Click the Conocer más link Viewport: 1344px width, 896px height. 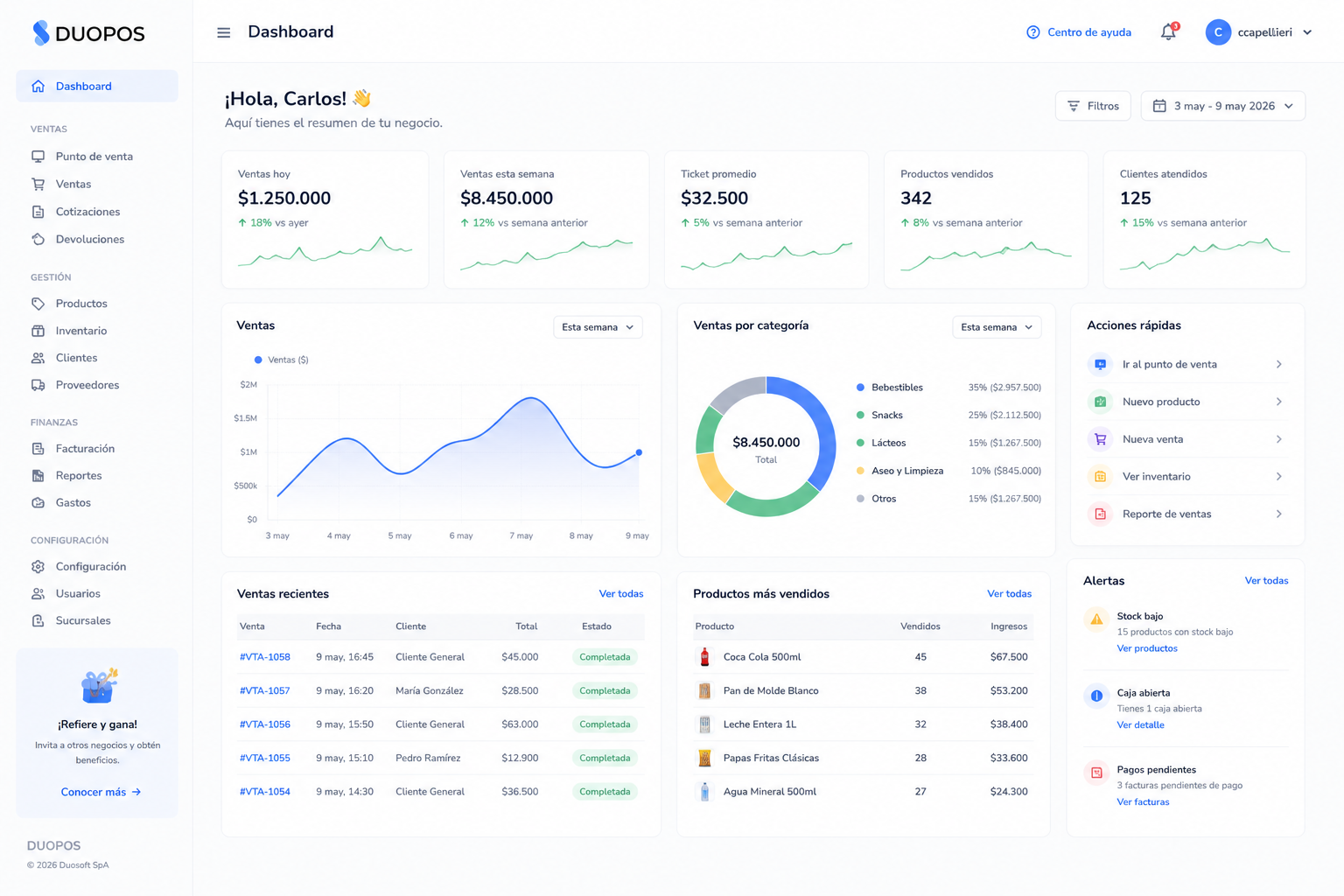(x=101, y=792)
